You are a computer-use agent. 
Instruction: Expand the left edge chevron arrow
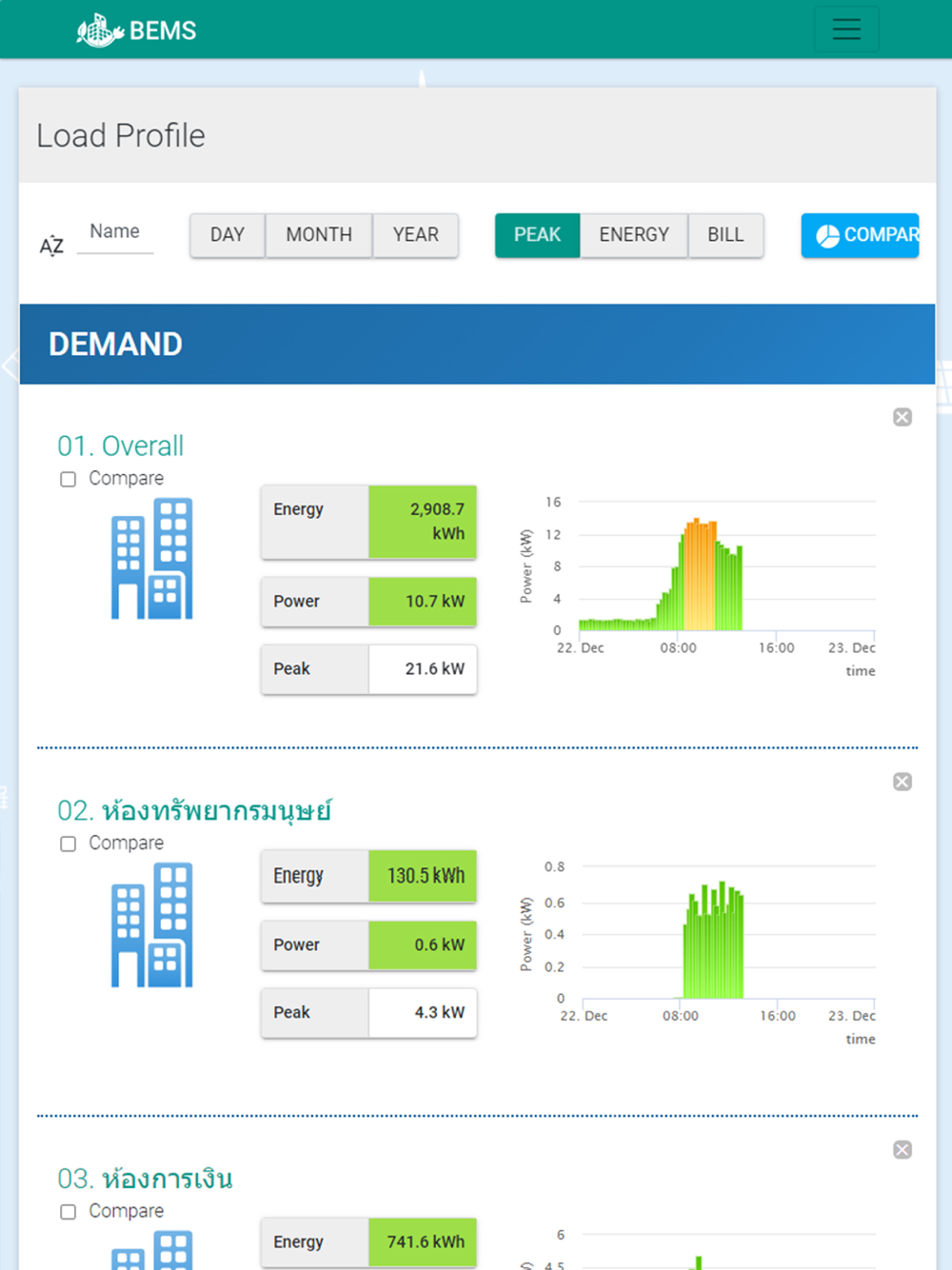pyautogui.click(x=10, y=365)
